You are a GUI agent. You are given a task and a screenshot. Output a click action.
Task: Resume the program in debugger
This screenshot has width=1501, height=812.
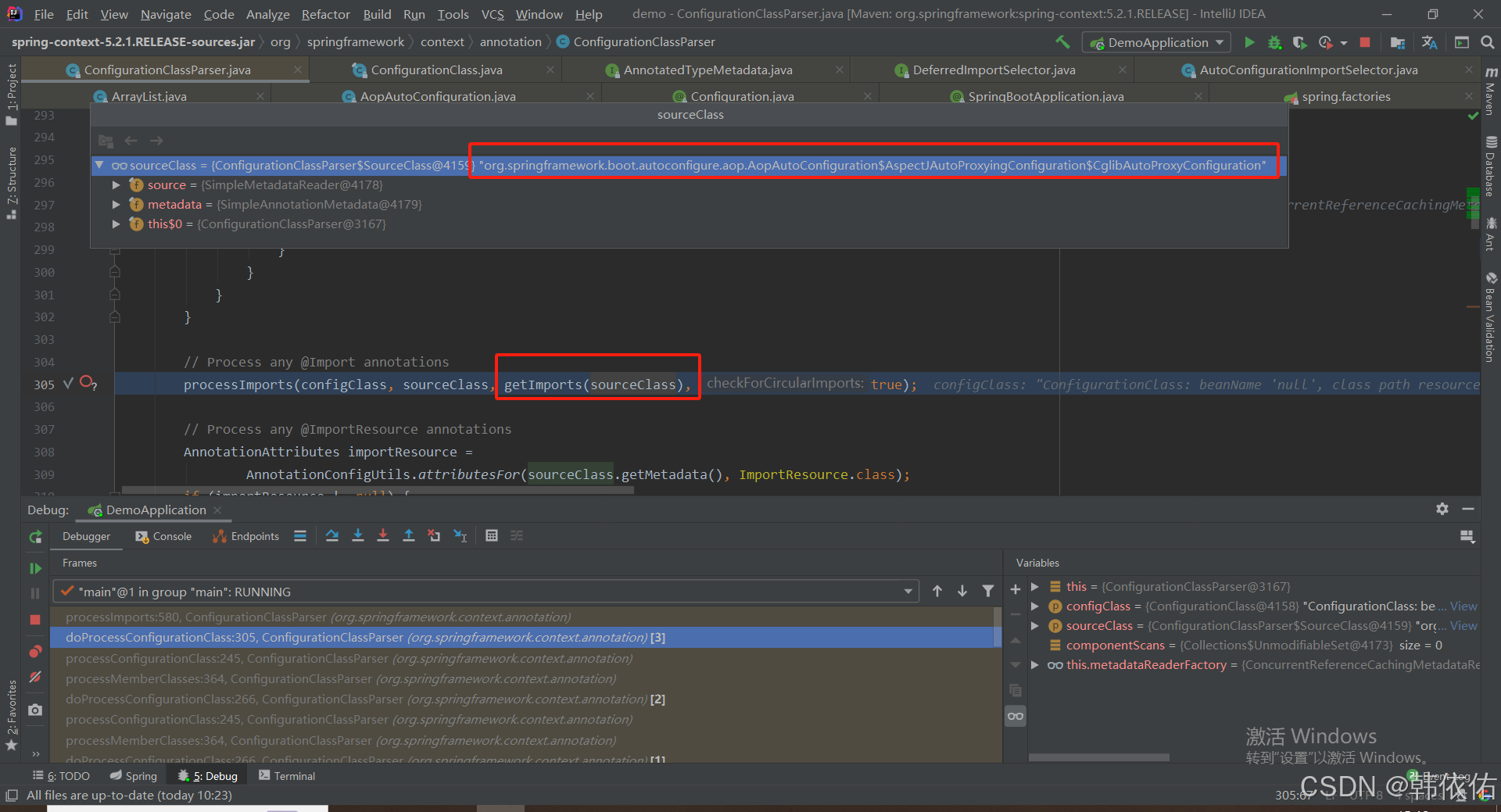click(x=35, y=568)
